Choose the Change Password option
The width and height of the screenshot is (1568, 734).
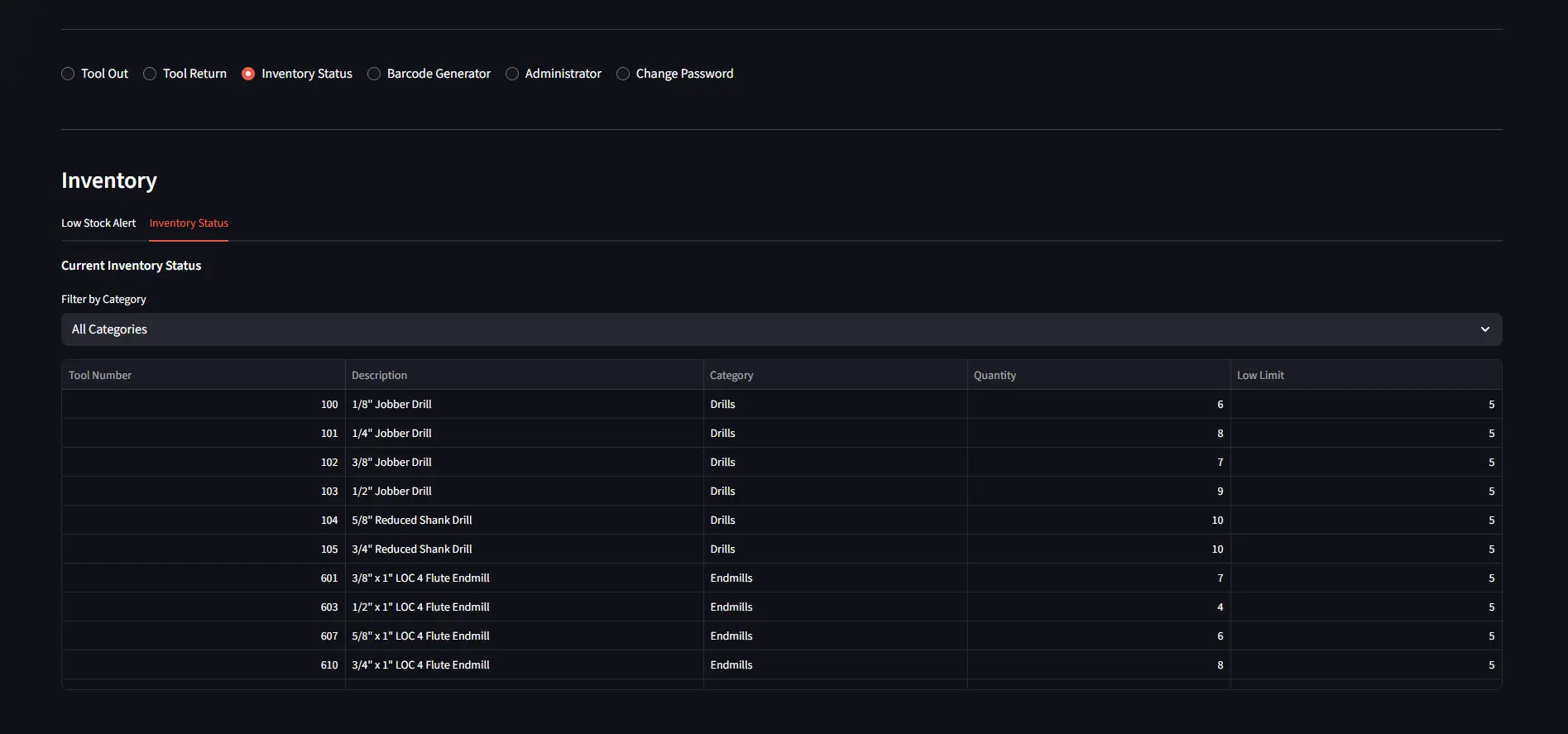tap(624, 74)
